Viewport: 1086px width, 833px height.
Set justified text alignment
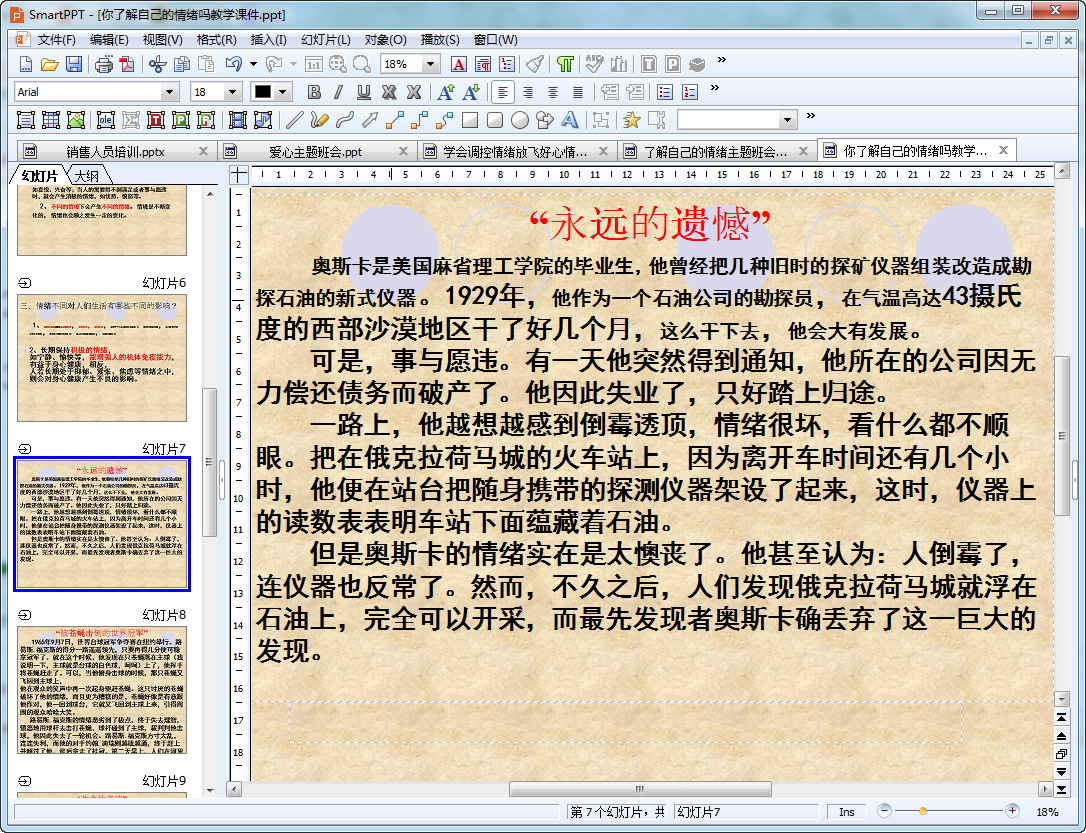tap(578, 92)
